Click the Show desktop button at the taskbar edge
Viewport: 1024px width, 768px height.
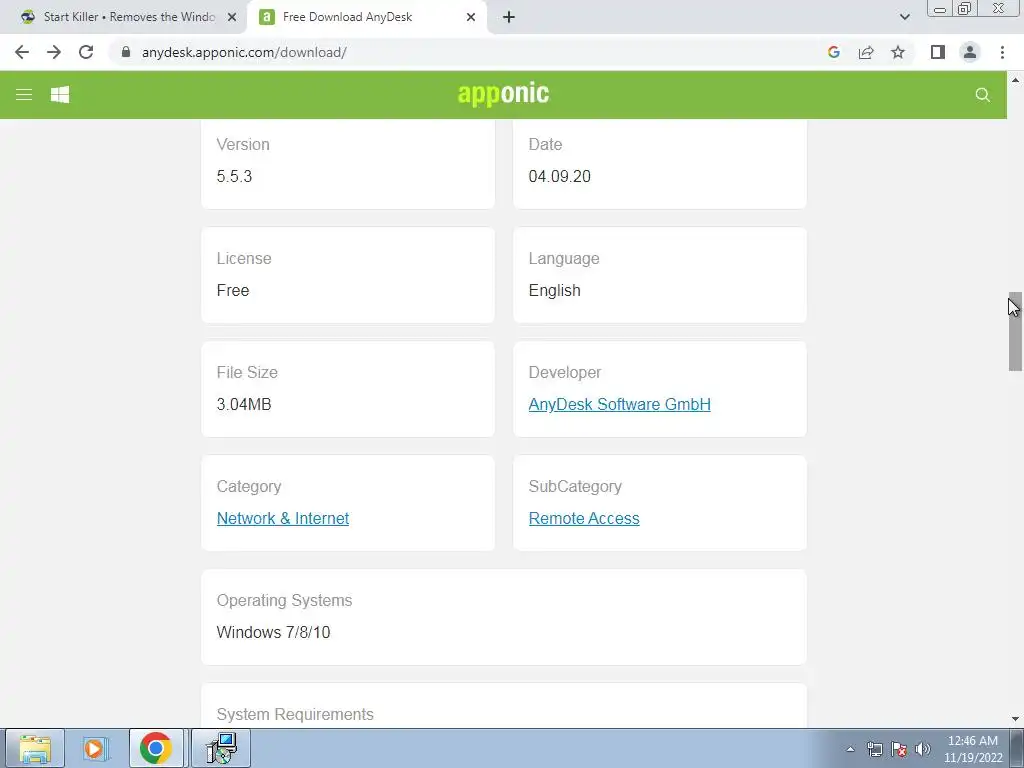coord(1017,748)
